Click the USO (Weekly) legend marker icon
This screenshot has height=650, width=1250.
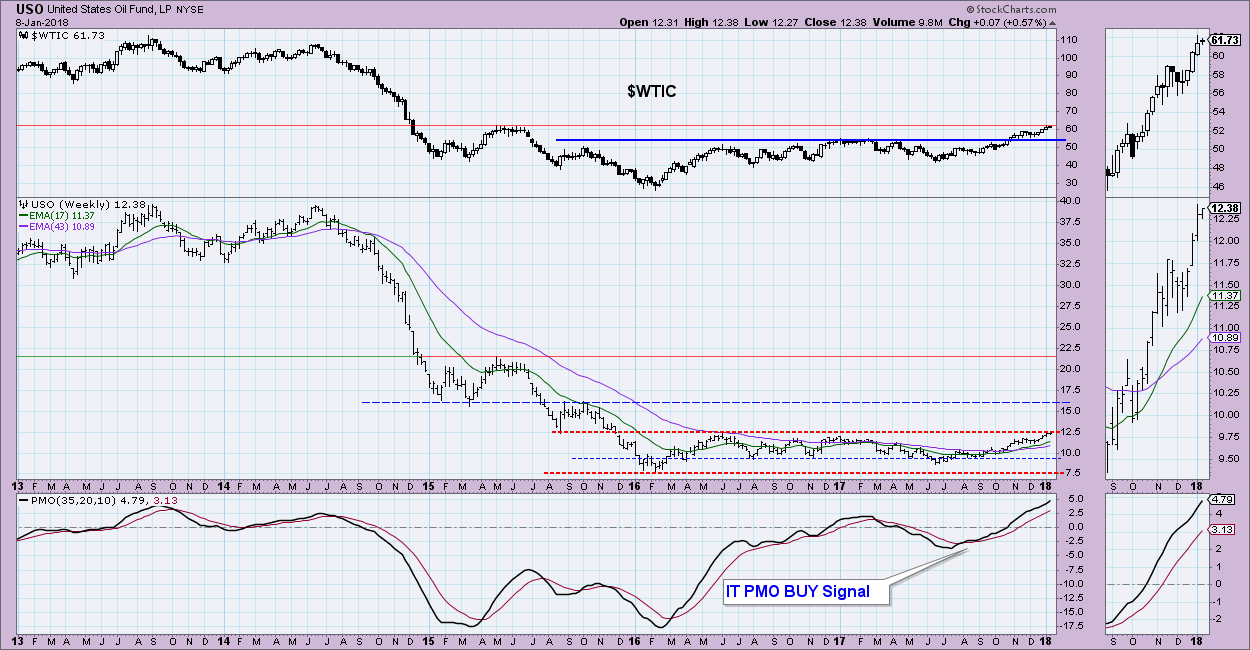pyautogui.click(x=23, y=205)
